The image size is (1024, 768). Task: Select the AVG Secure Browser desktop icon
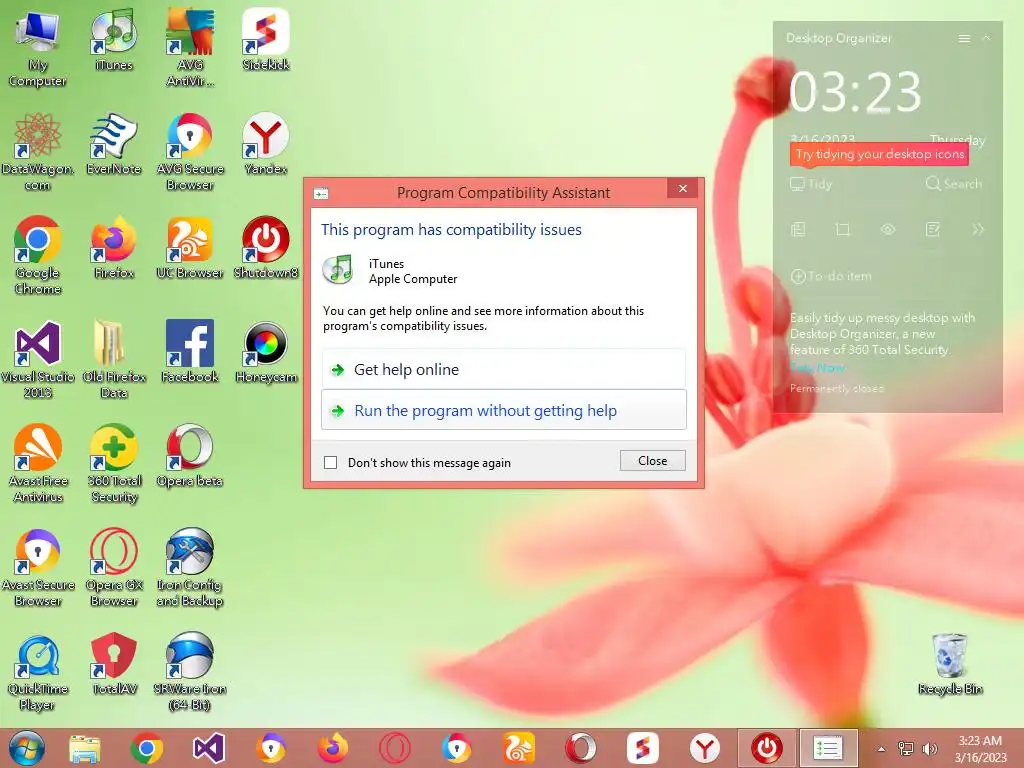[189, 152]
